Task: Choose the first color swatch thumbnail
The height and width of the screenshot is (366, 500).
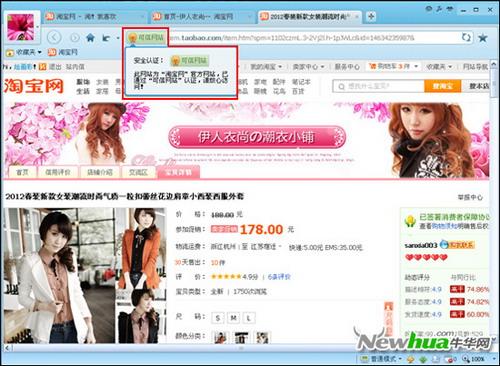Action: 220,338
